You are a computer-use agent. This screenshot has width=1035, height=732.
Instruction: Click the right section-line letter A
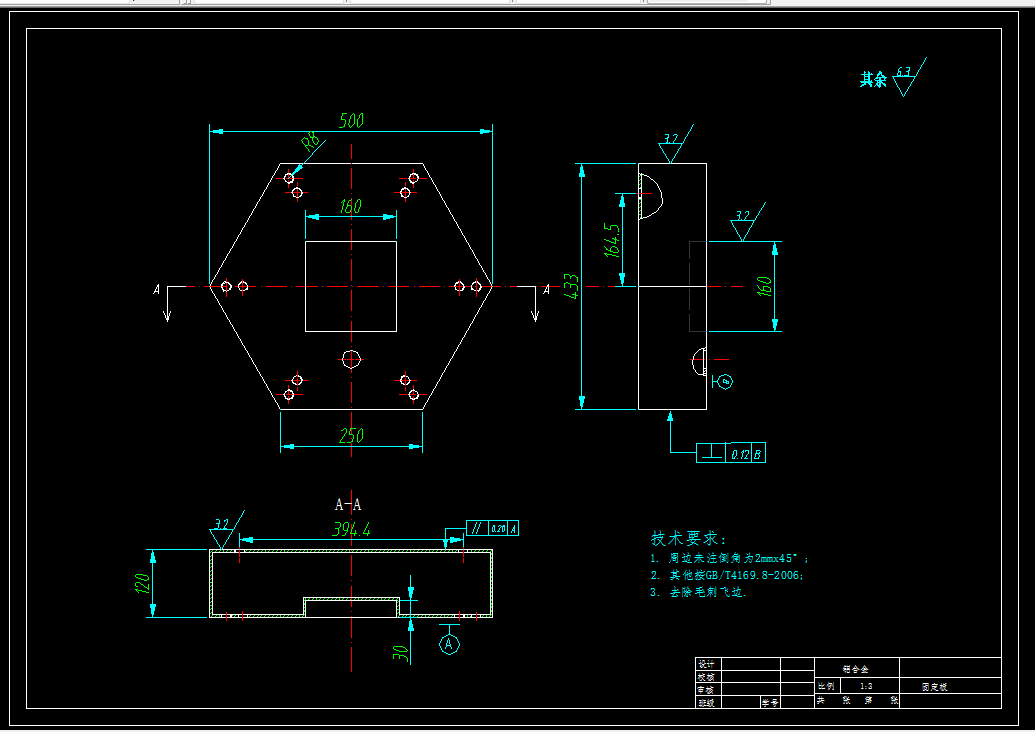click(546, 289)
